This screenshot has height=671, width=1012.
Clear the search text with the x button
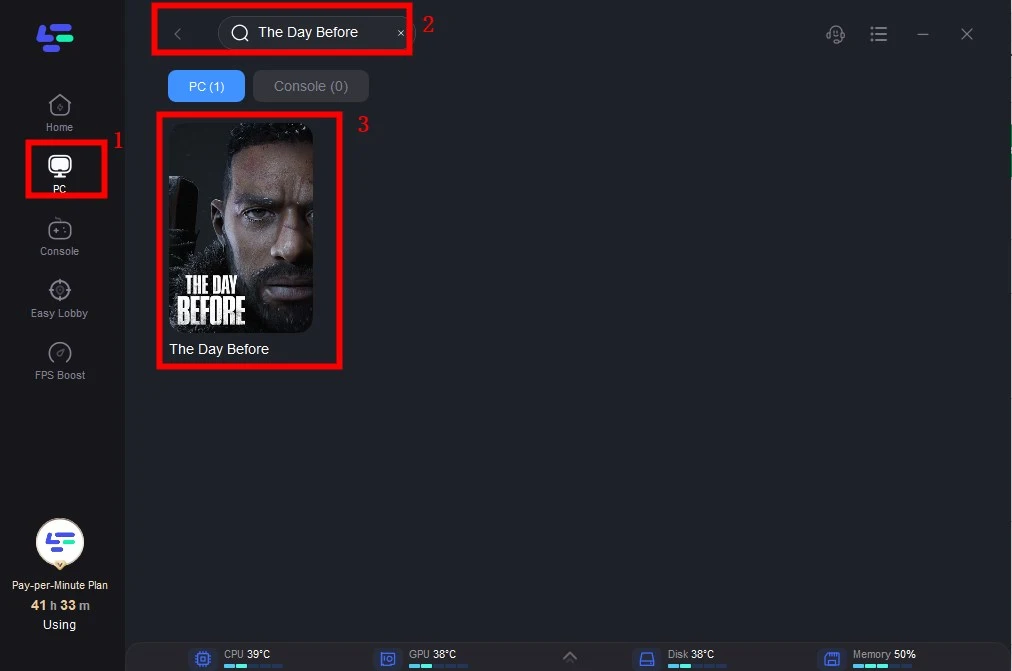[x=401, y=33]
